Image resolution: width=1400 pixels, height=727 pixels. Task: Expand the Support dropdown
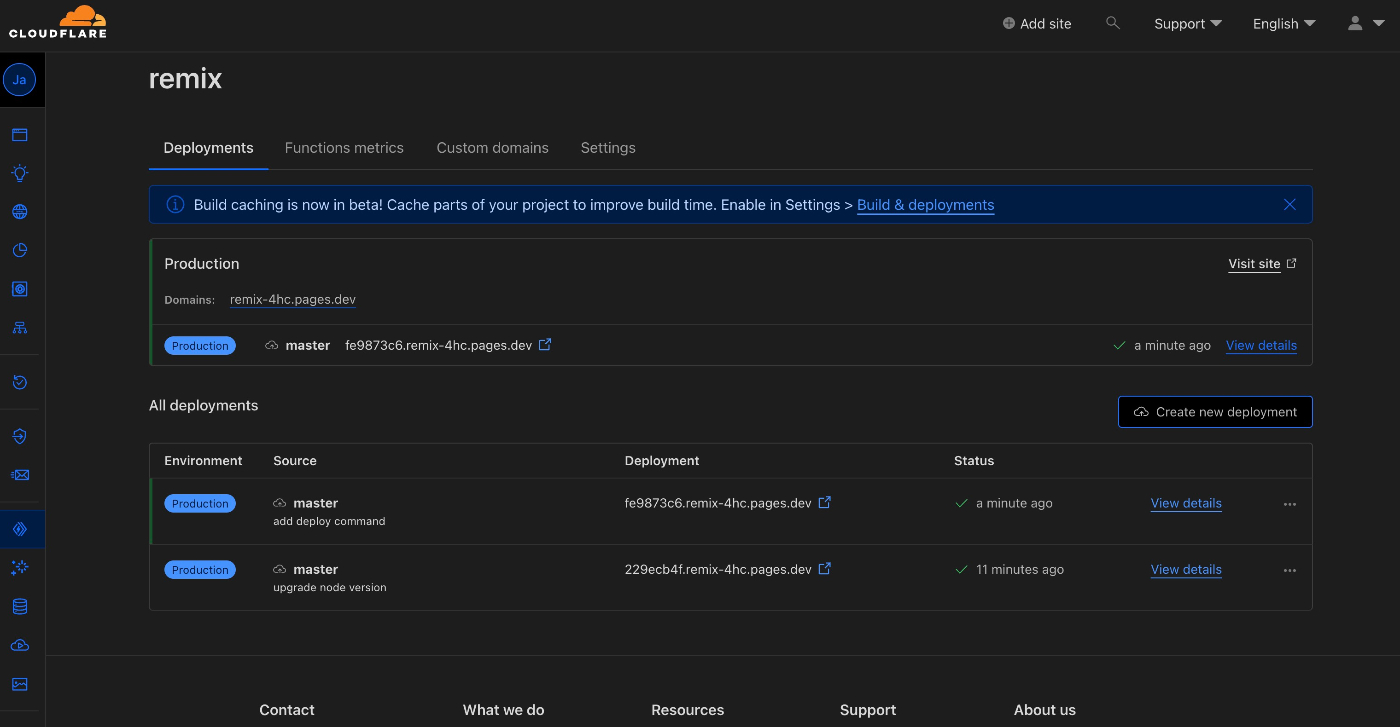pyautogui.click(x=1188, y=23)
